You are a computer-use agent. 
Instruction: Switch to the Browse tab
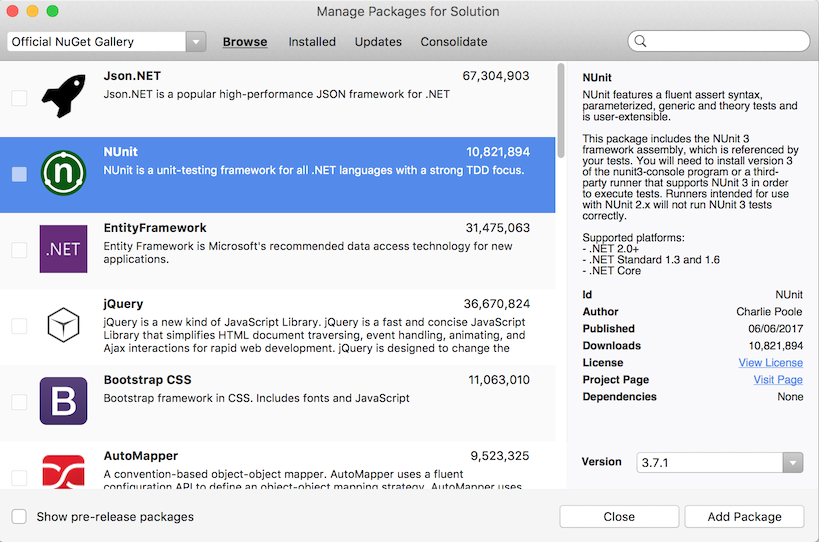pyautogui.click(x=245, y=42)
